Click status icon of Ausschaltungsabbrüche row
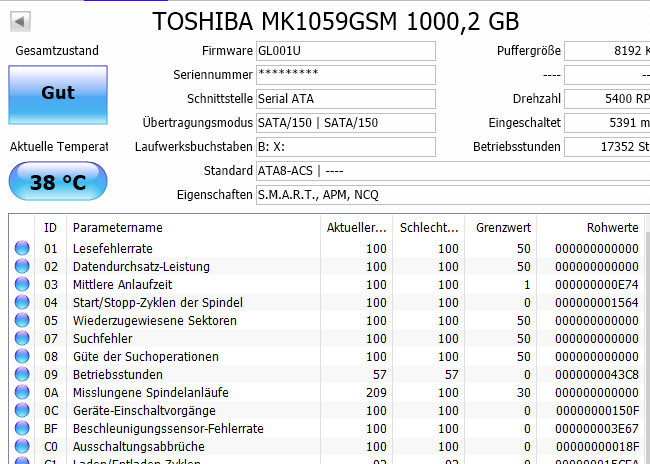 click(x=22, y=447)
